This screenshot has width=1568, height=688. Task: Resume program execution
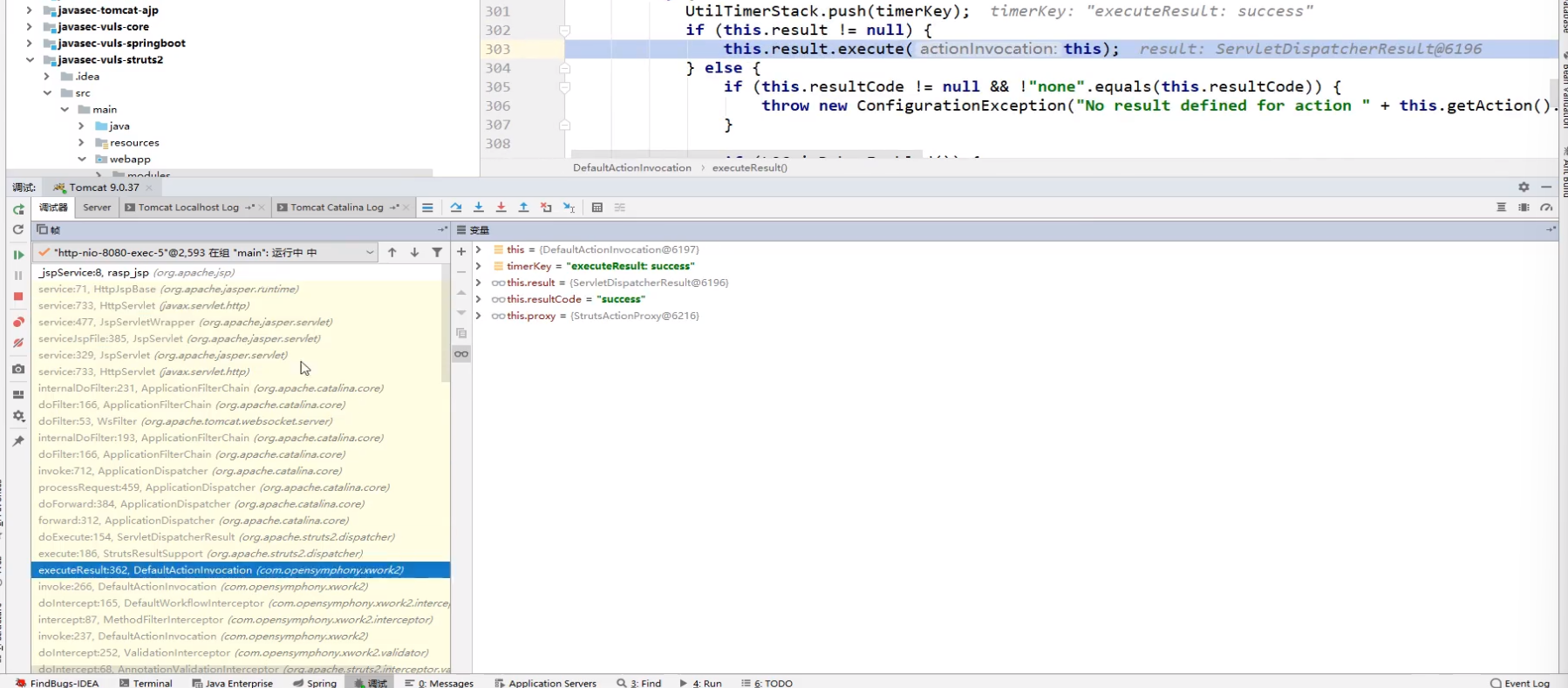[x=18, y=255]
